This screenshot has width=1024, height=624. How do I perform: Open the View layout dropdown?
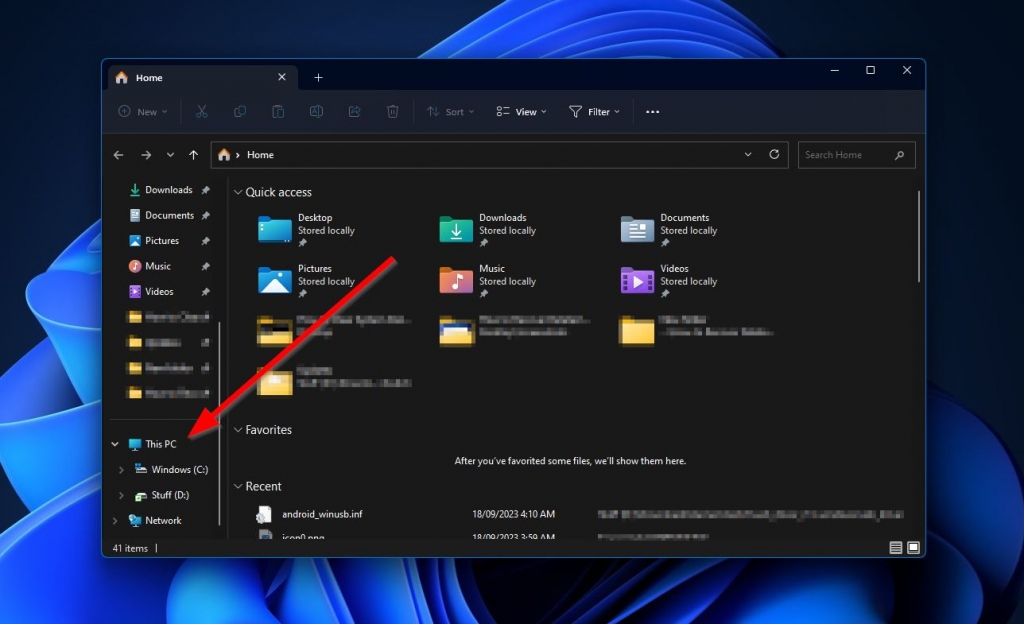pyautogui.click(x=520, y=111)
